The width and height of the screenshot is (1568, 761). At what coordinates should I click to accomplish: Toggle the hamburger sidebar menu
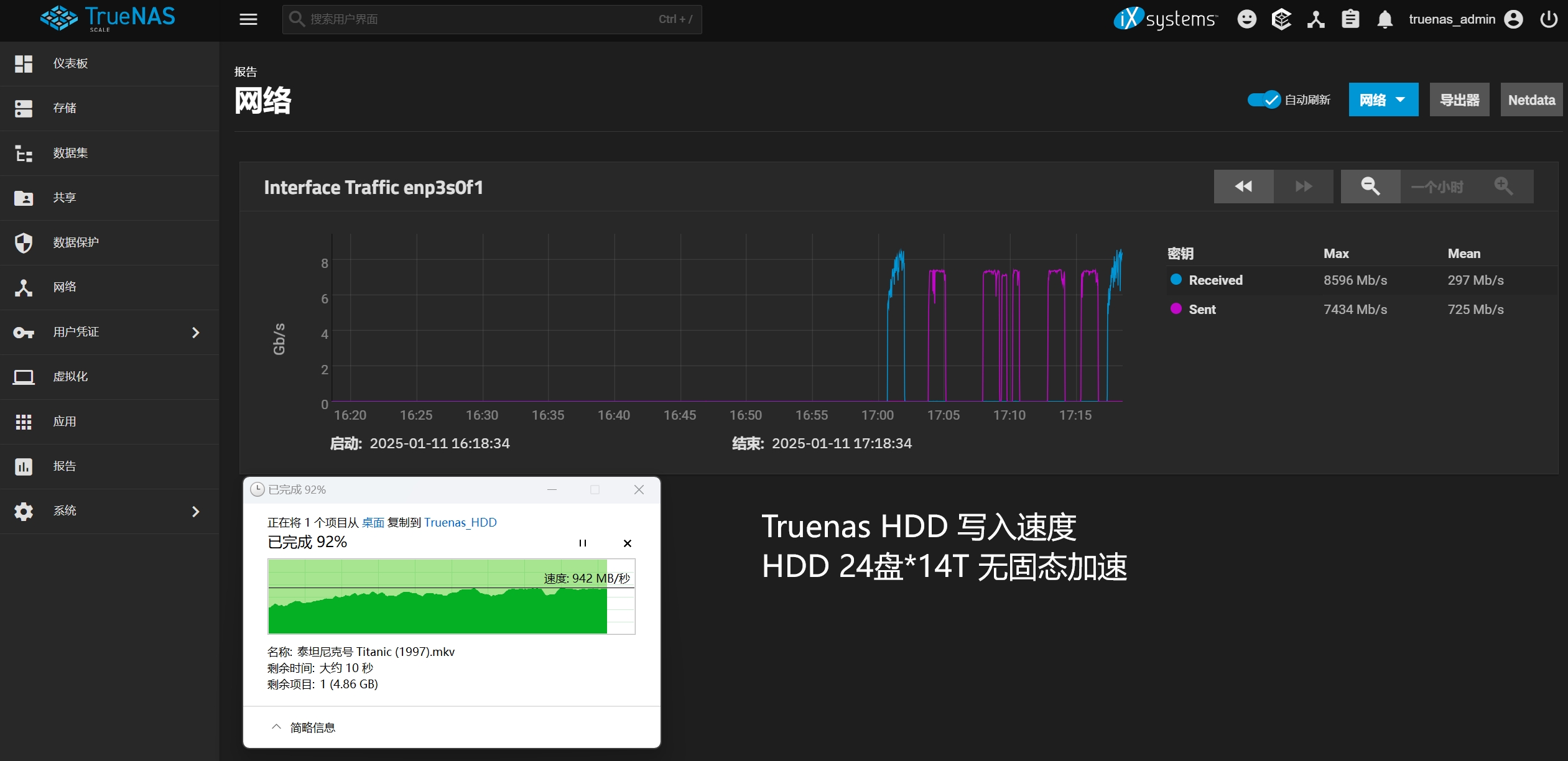click(248, 19)
